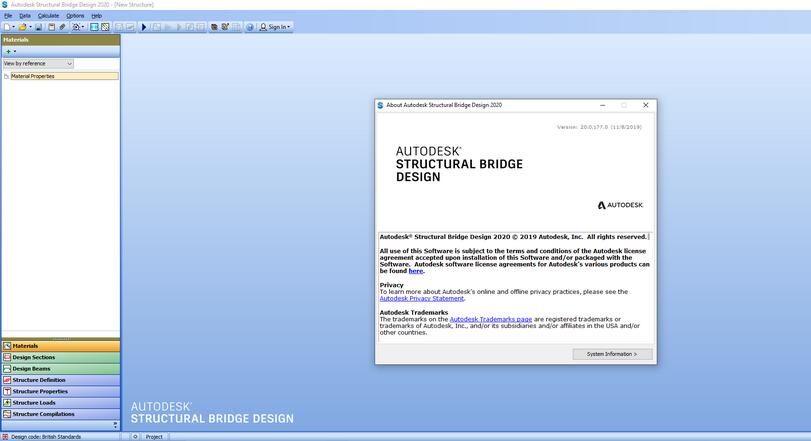Click the British flag design code icon
The height and width of the screenshot is (441, 811).
coord(5,437)
